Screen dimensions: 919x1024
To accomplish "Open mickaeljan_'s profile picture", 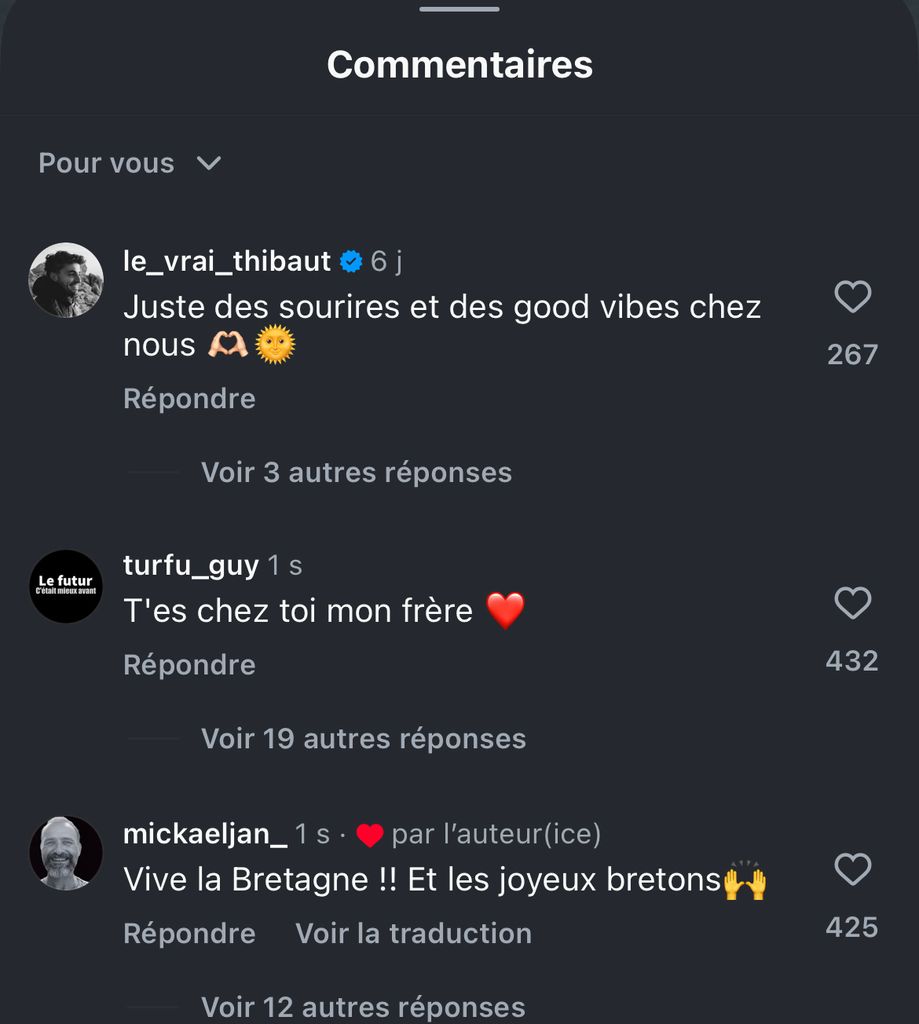I will [x=66, y=853].
